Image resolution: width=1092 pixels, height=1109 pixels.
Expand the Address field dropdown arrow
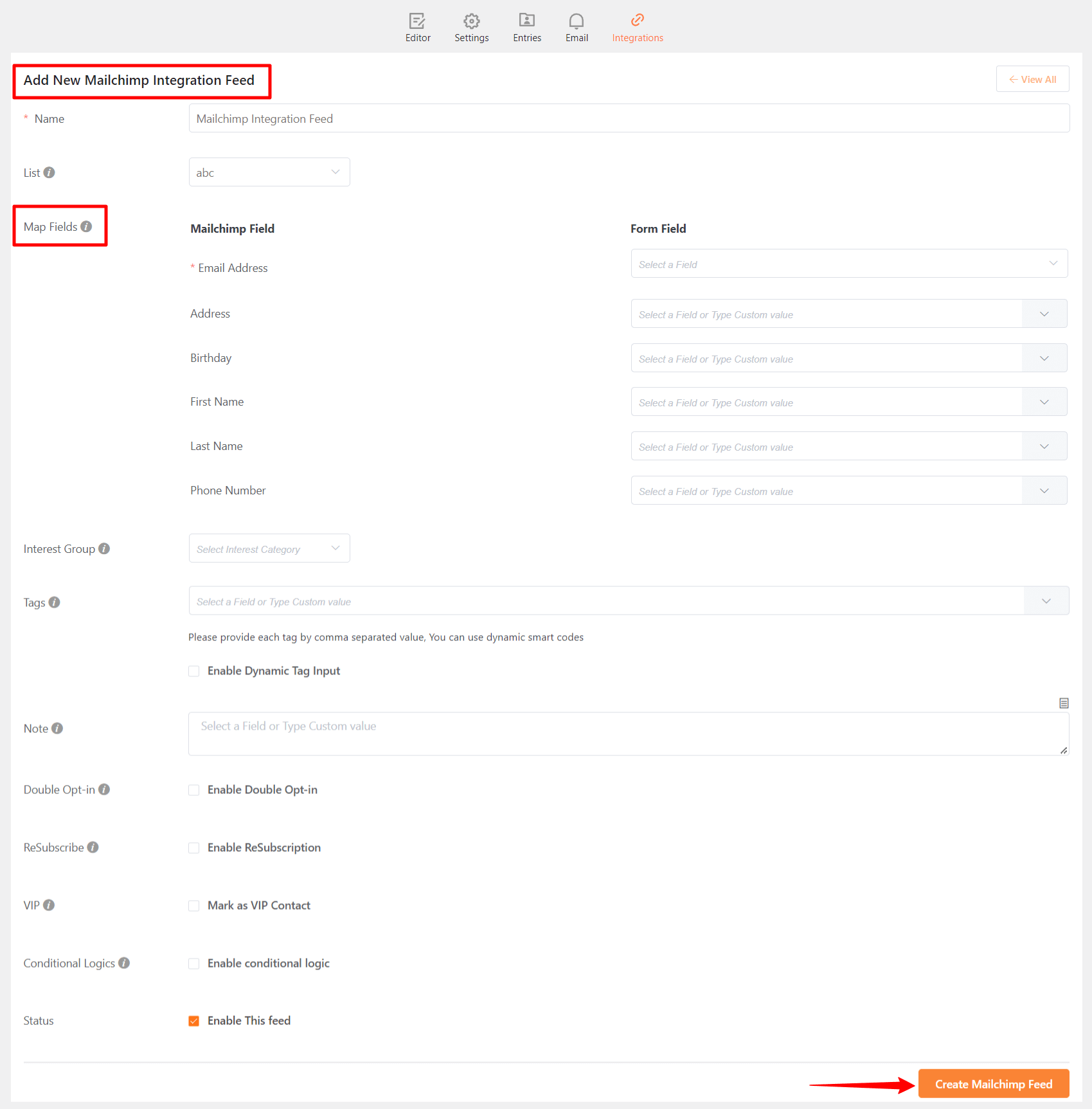(1044, 314)
